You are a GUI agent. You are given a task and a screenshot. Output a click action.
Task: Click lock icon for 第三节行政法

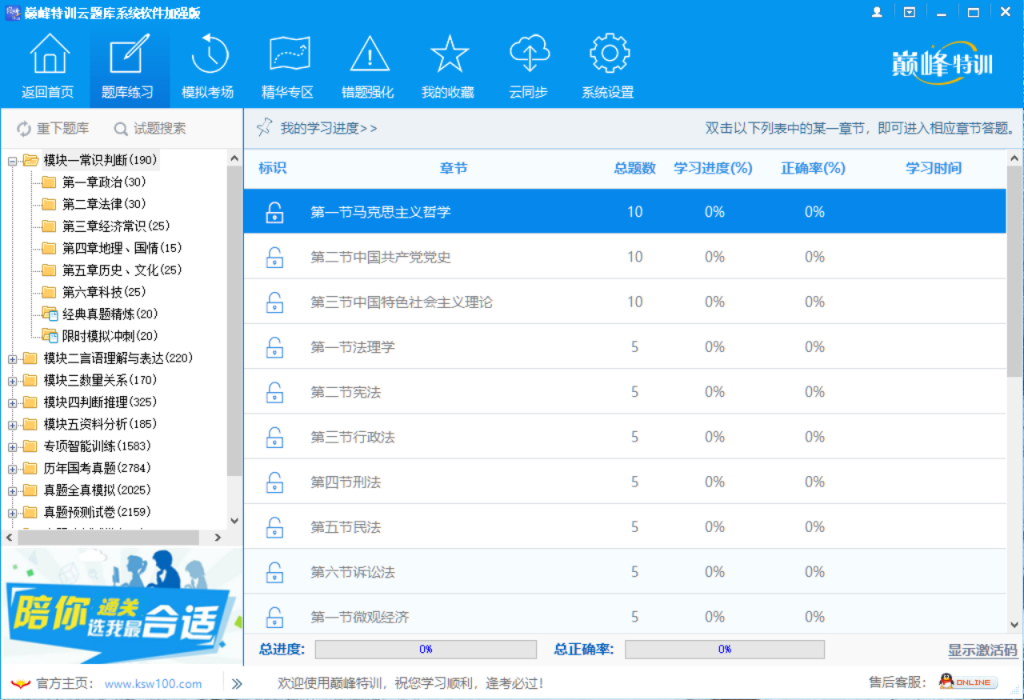coord(275,438)
